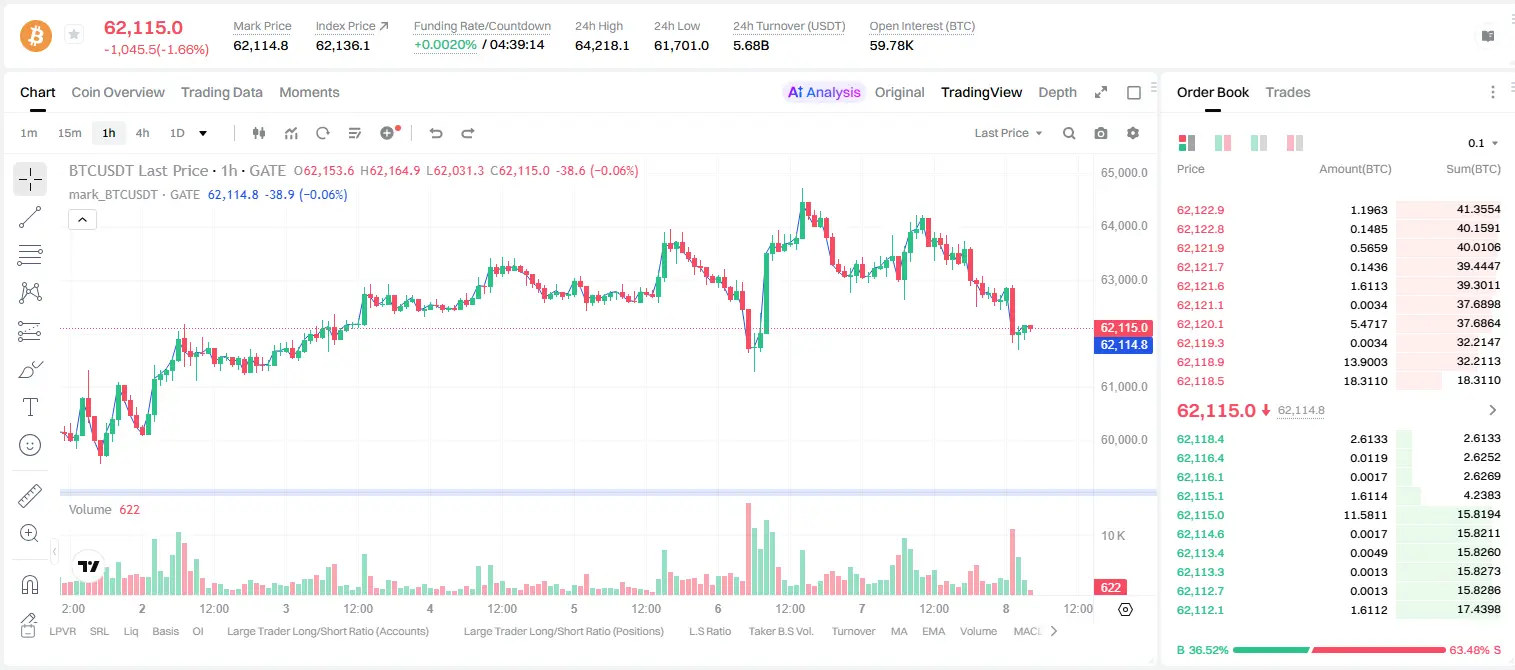The height and width of the screenshot is (670, 1515).
Task: Switch chart view to Depth
Action: (1057, 92)
